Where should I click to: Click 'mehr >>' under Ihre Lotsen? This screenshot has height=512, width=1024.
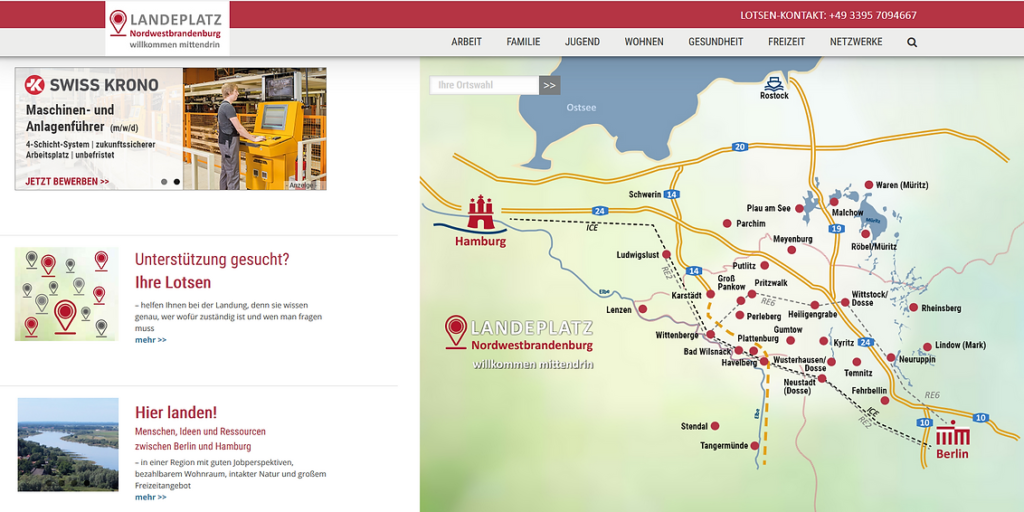click(x=151, y=340)
